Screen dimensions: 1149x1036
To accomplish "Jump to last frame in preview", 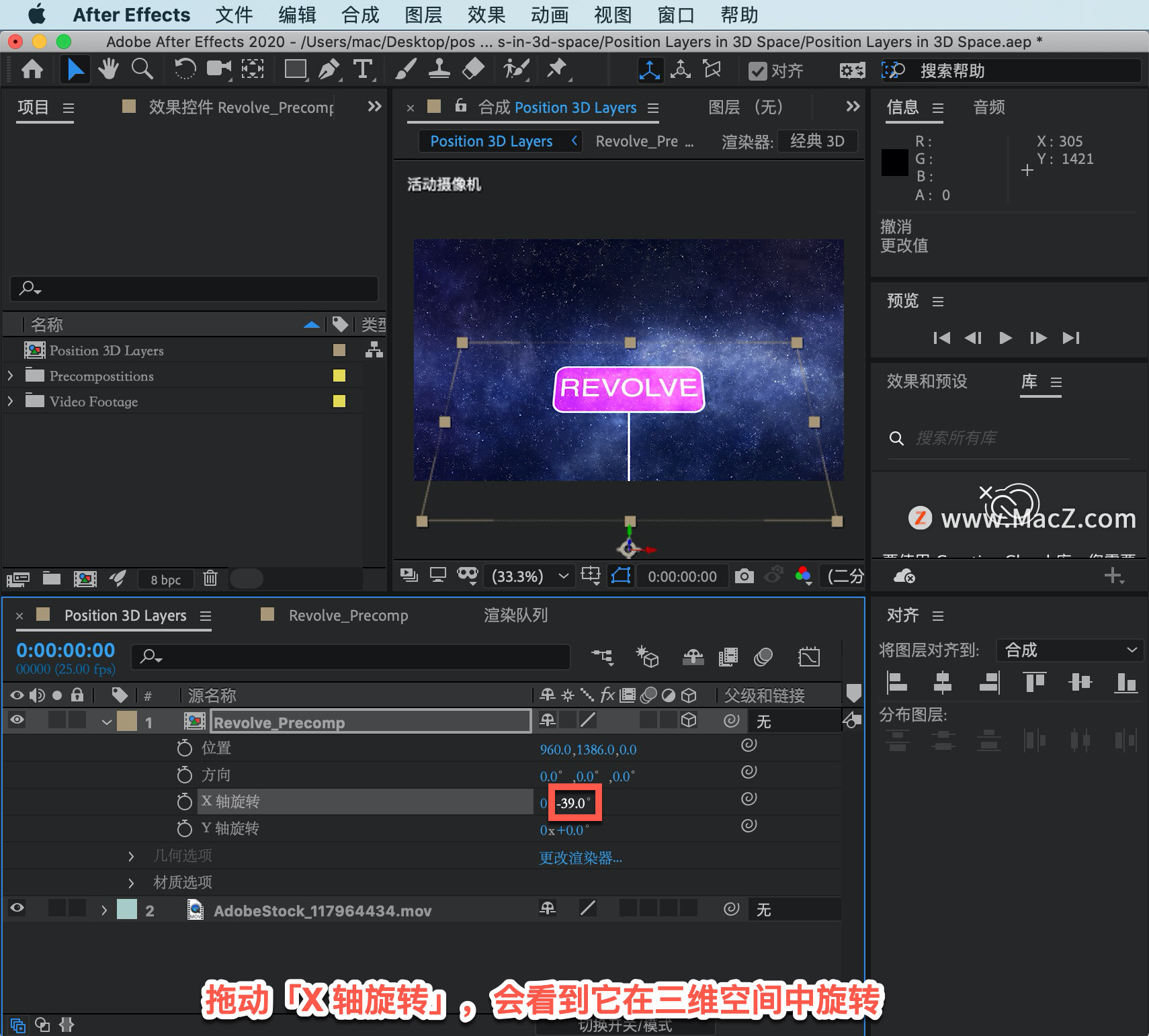I will (1071, 337).
